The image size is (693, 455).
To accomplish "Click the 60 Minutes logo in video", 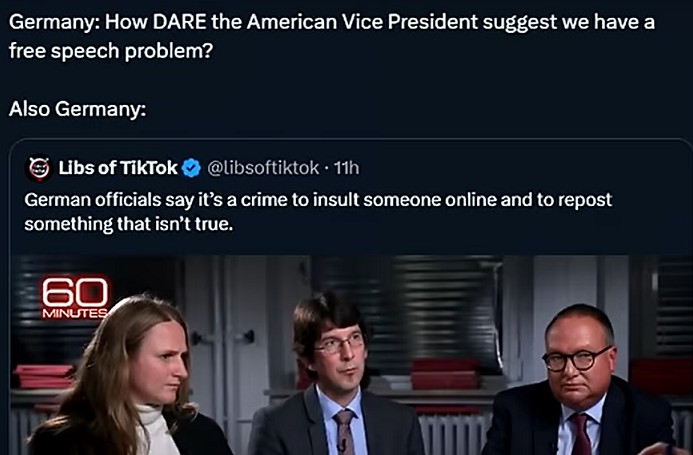I will click(74, 299).
